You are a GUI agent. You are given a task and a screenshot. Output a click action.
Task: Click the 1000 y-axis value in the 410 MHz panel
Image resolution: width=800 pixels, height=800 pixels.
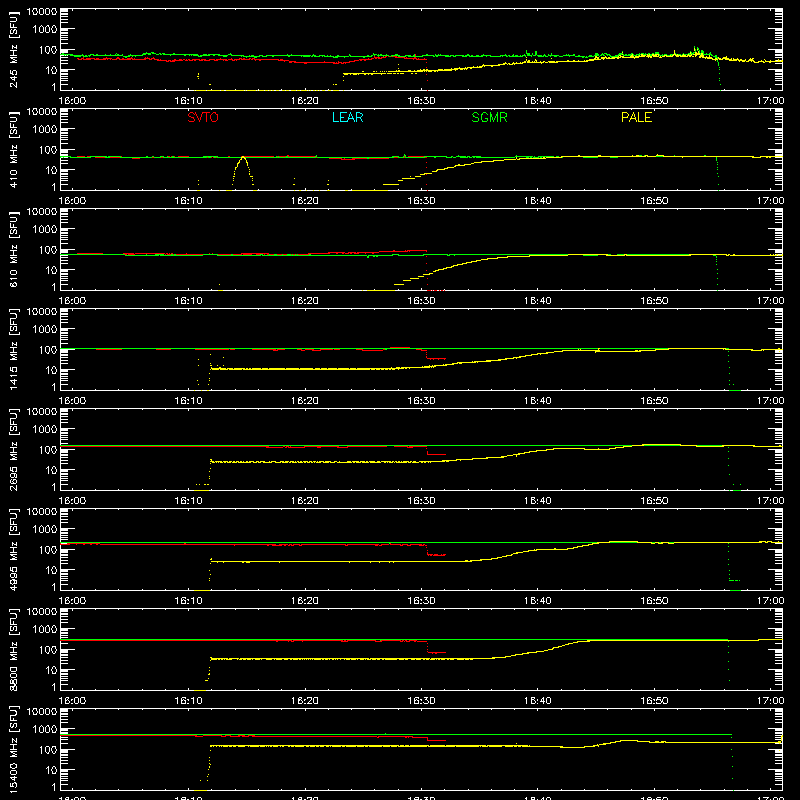pos(45,130)
